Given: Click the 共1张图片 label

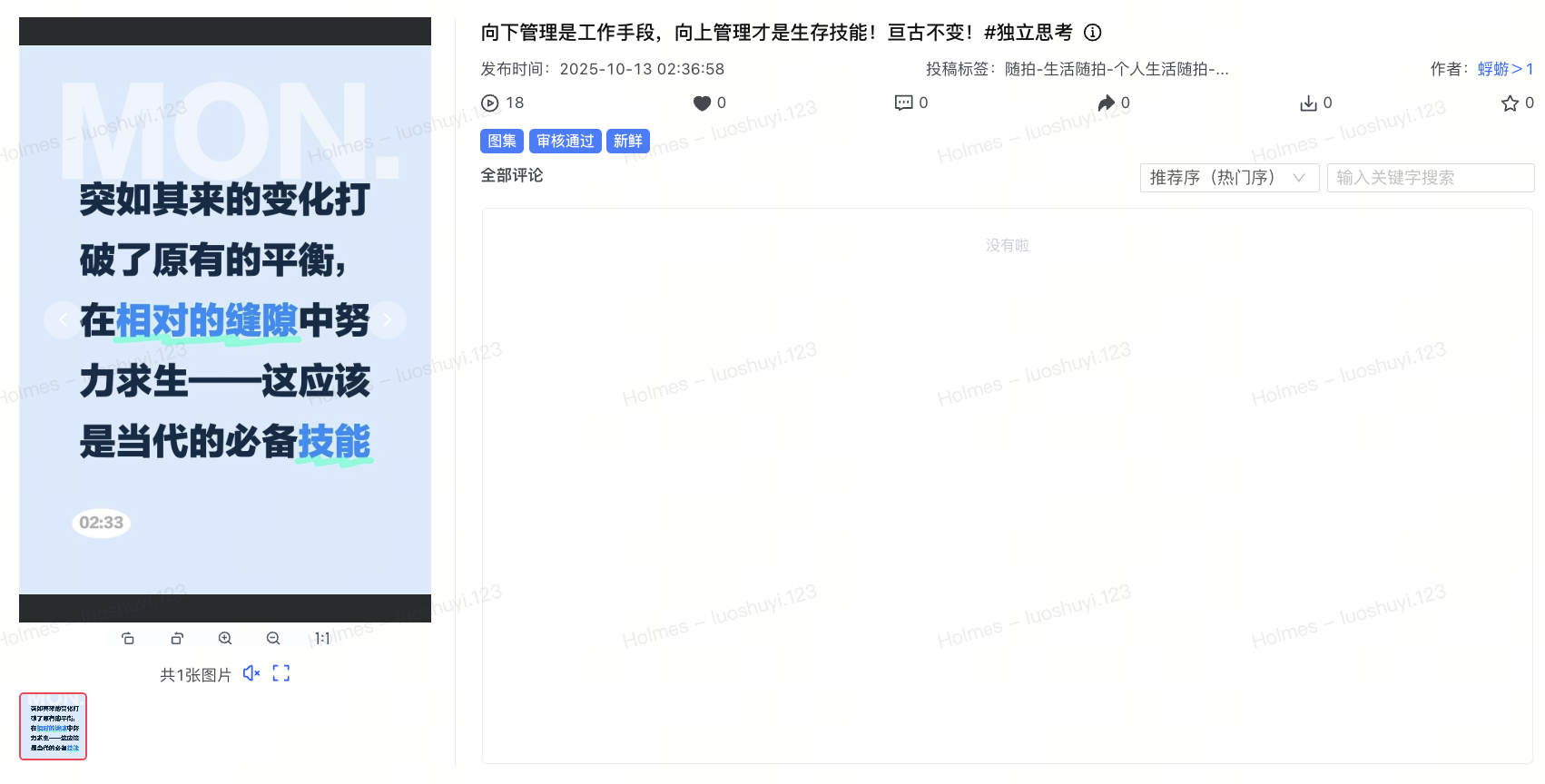Looking at the screenshot, I should pos(195,674).
